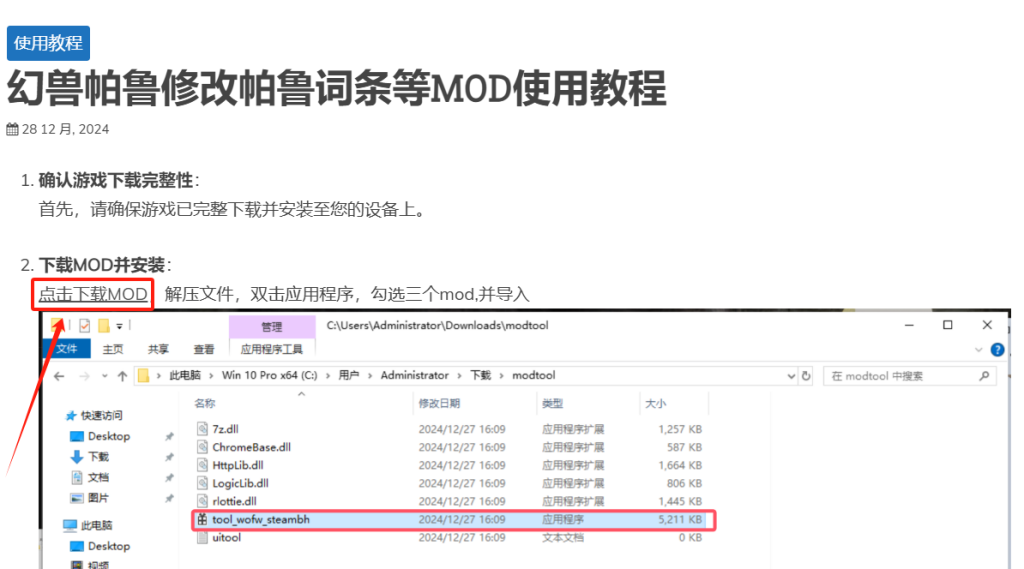Click modtool in the address breadcrumb
Image resolution: width=1024 pixels, height=569 pixels.
(534, 376)
